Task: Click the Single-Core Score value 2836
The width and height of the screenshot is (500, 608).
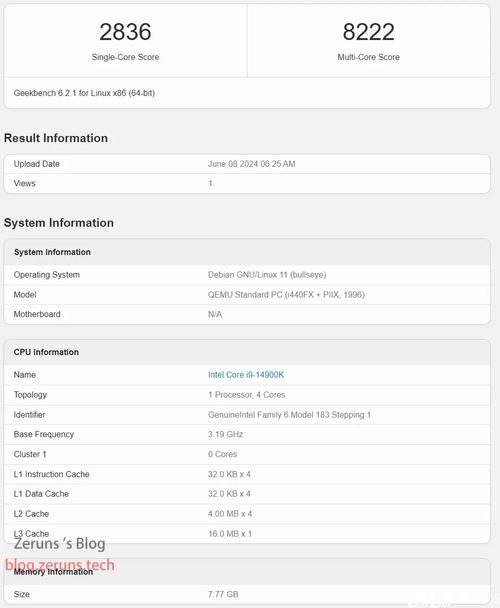Action: coord(125,32)
